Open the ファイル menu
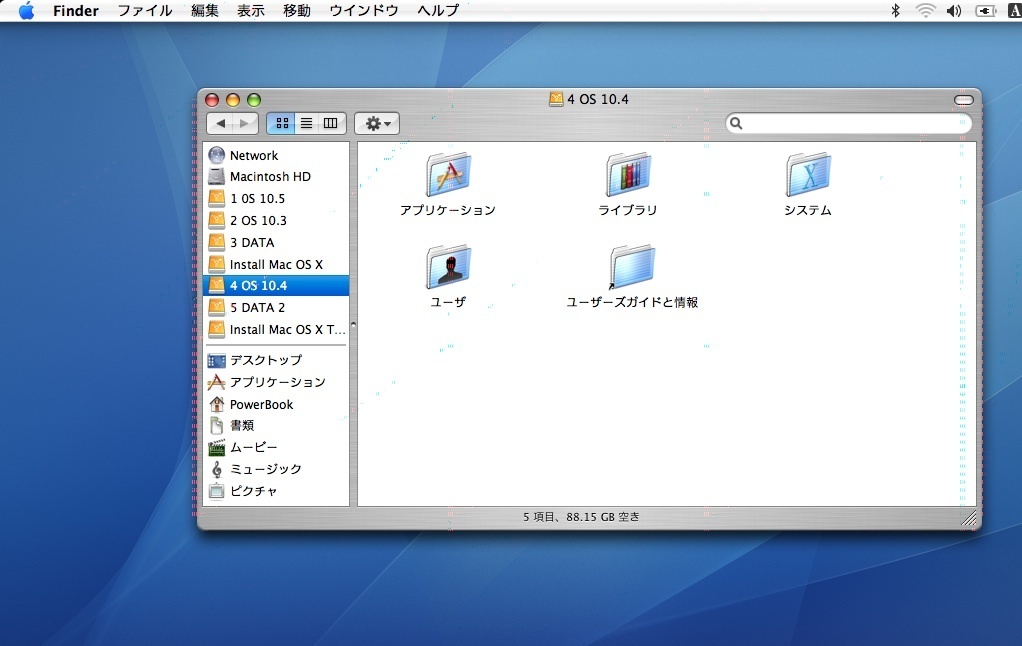 145,10
